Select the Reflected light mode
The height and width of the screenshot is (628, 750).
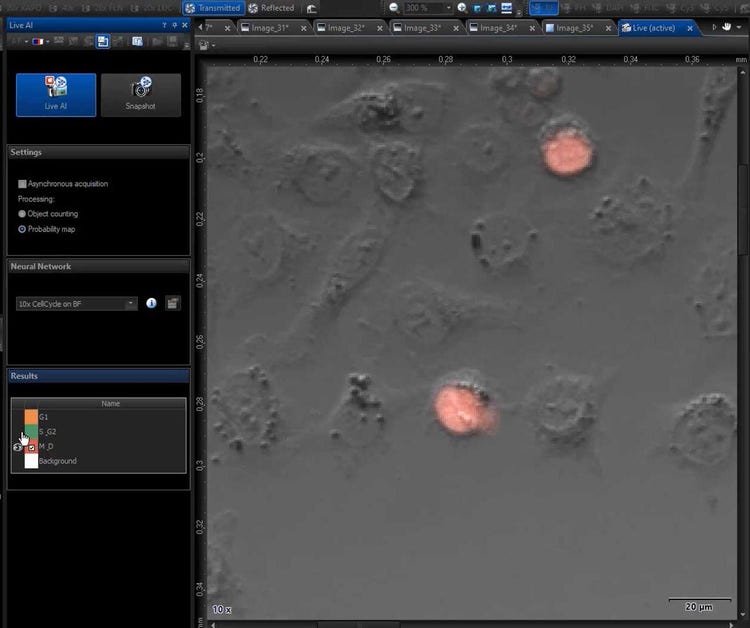(271, 8)
